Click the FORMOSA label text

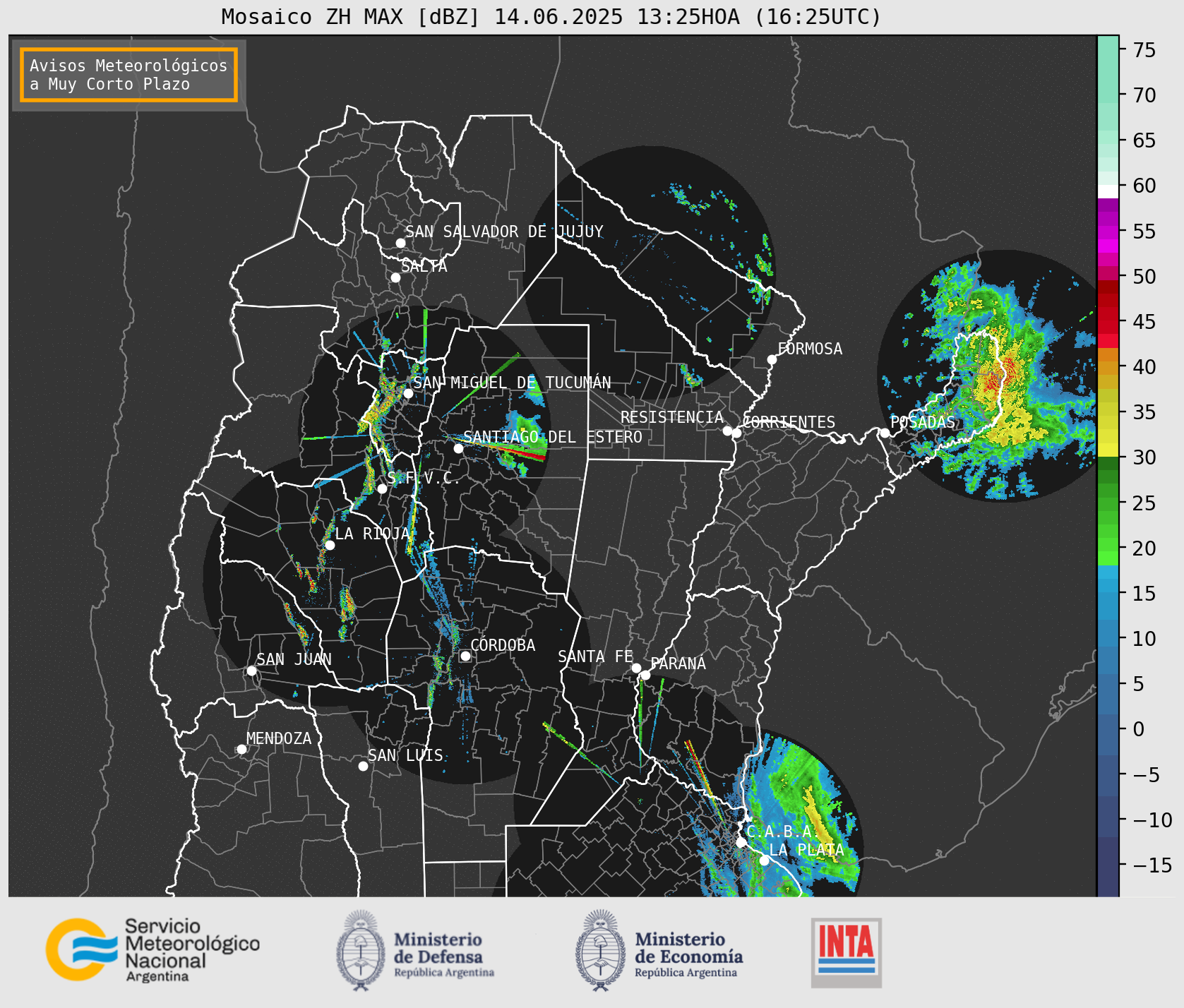(x=810, y=349)
